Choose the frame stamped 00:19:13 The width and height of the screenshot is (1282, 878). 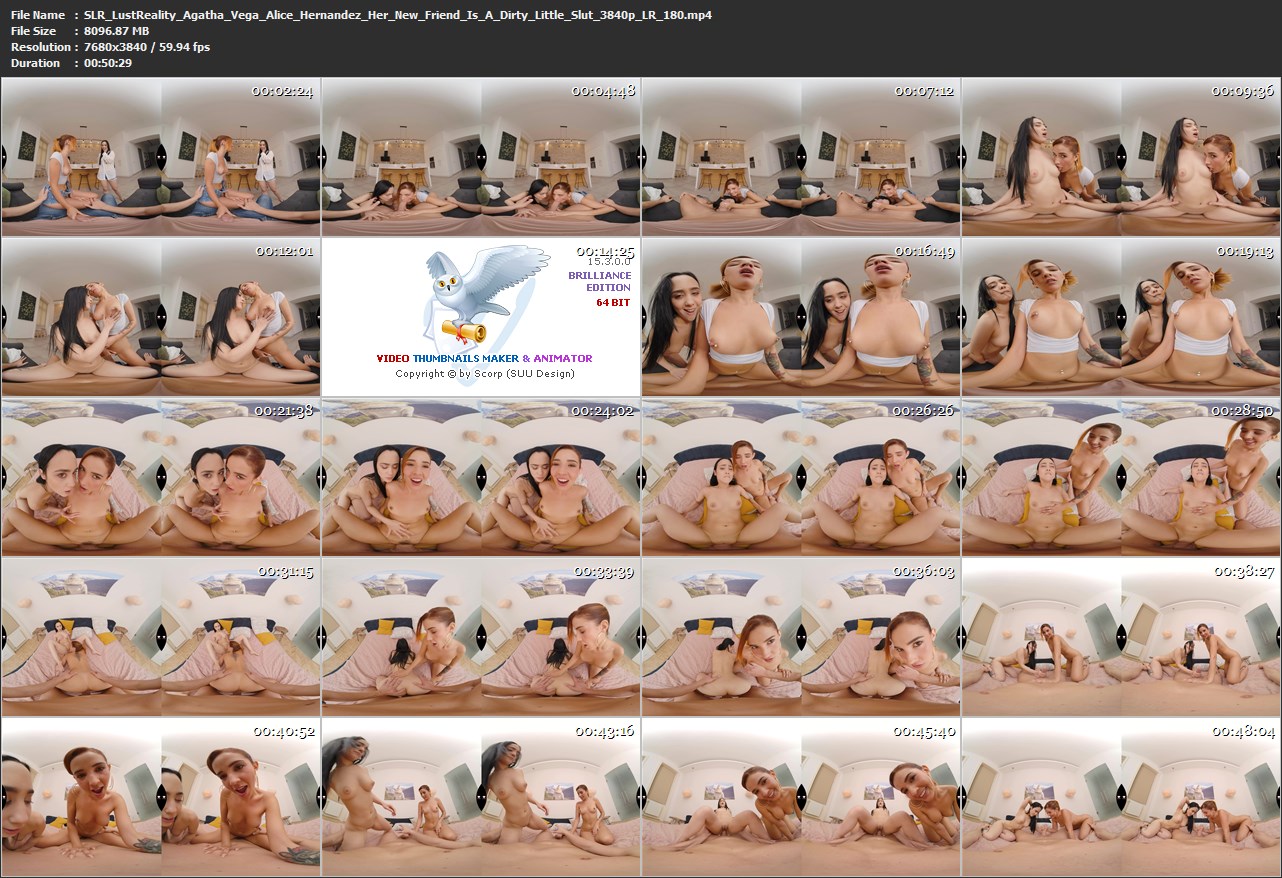(1121, 317)
